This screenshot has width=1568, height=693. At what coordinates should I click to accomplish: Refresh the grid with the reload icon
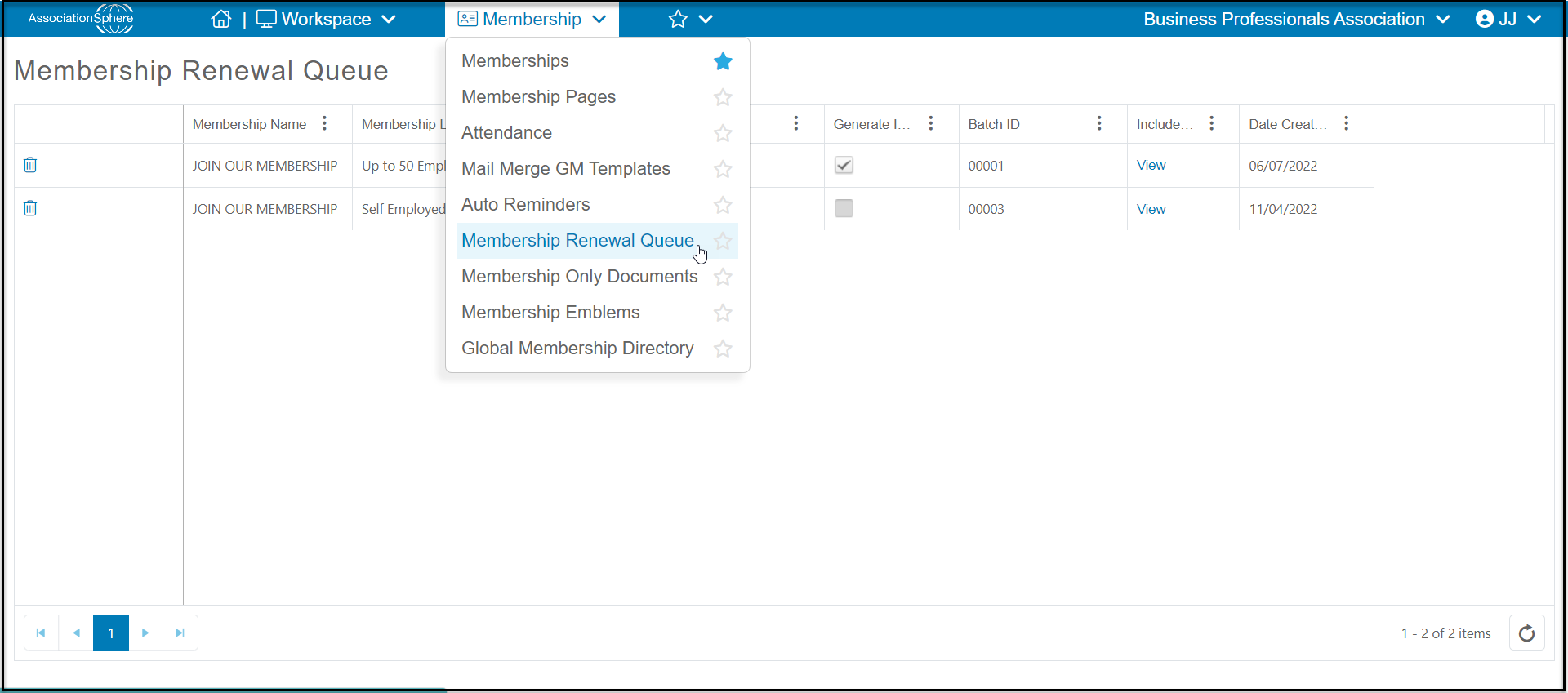[x=1526, y=633]
